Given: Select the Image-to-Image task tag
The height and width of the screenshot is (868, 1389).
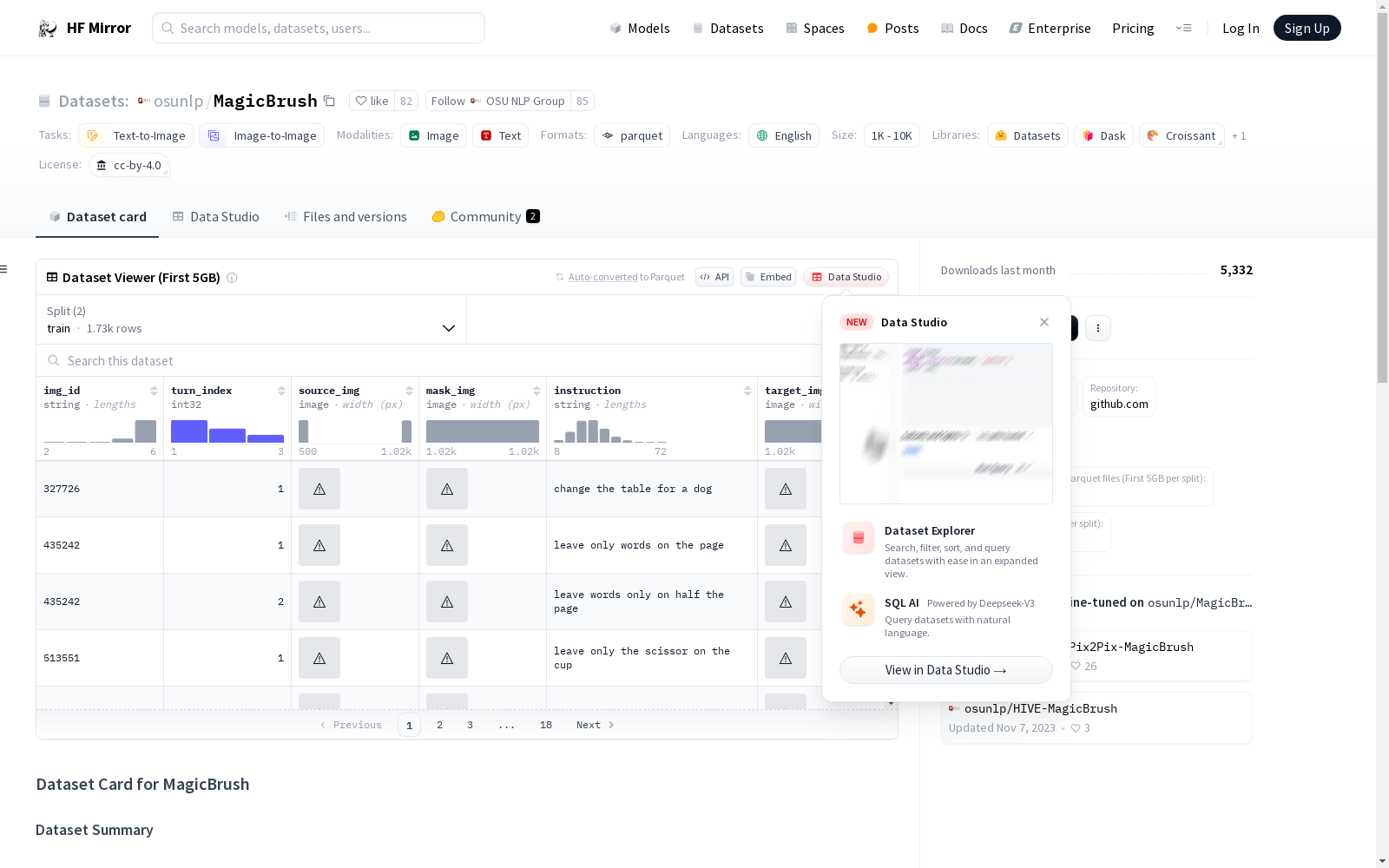Looking at the screenshot, I should pyautogui.click(x=262, y=135).
